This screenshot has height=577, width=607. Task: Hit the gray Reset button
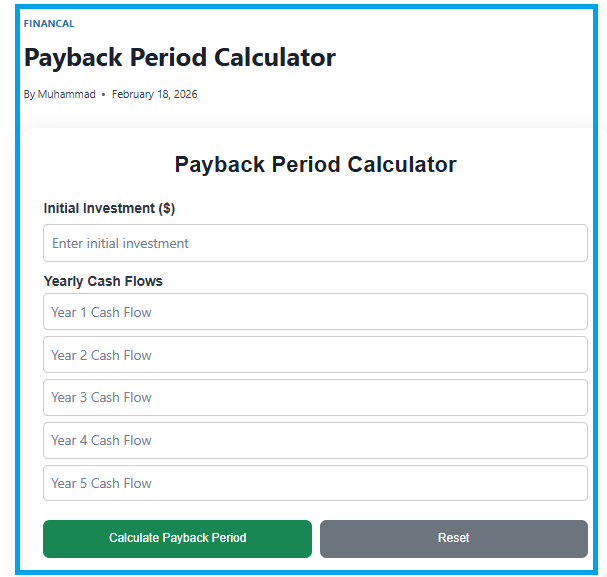coord(453,538)
